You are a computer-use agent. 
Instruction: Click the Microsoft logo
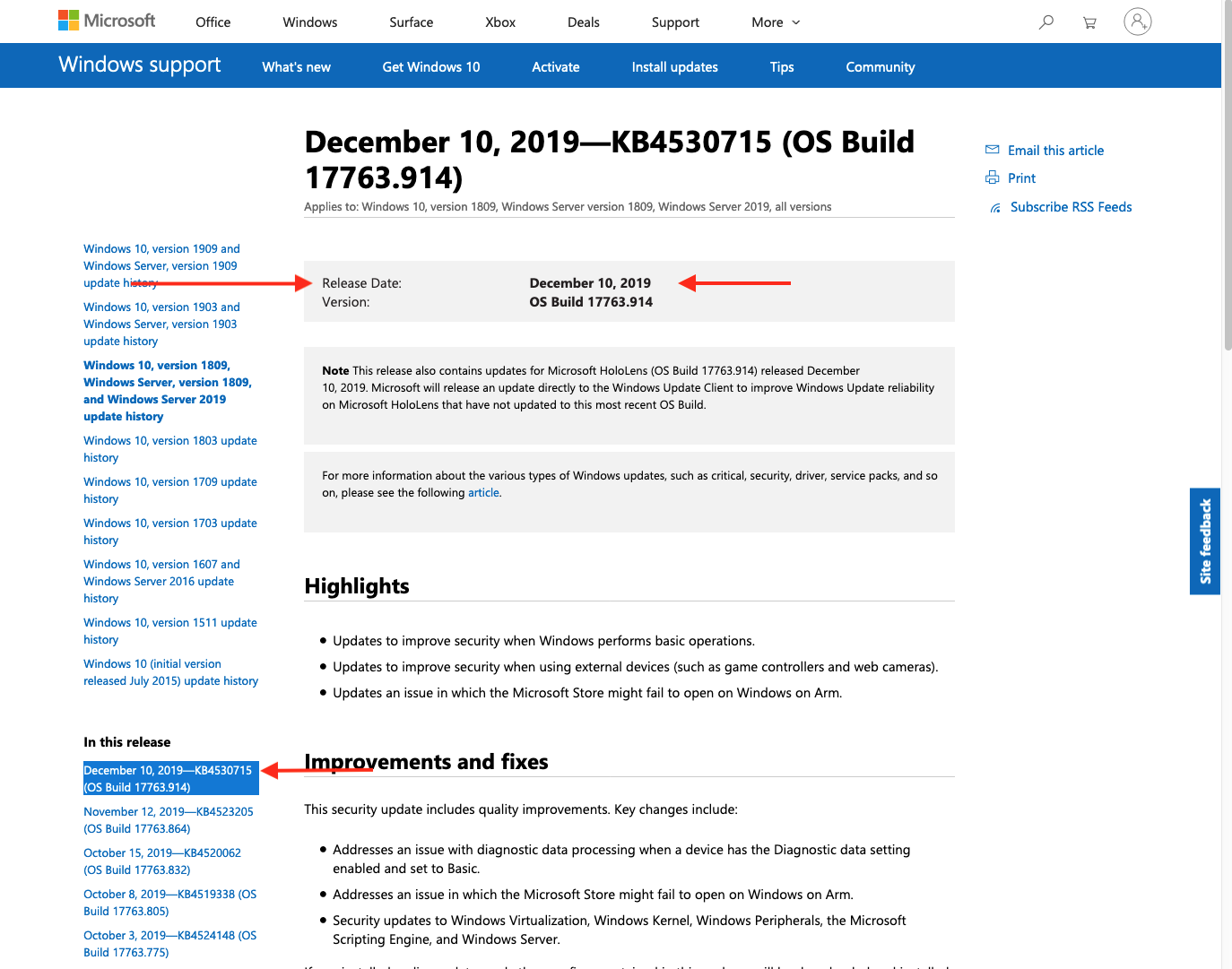(107, 21)
